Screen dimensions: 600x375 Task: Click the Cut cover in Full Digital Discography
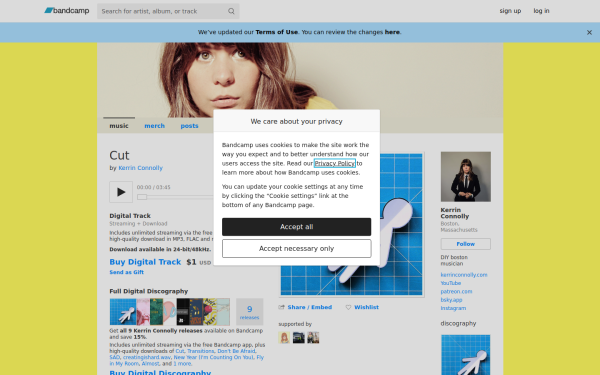tap(123, 312)
